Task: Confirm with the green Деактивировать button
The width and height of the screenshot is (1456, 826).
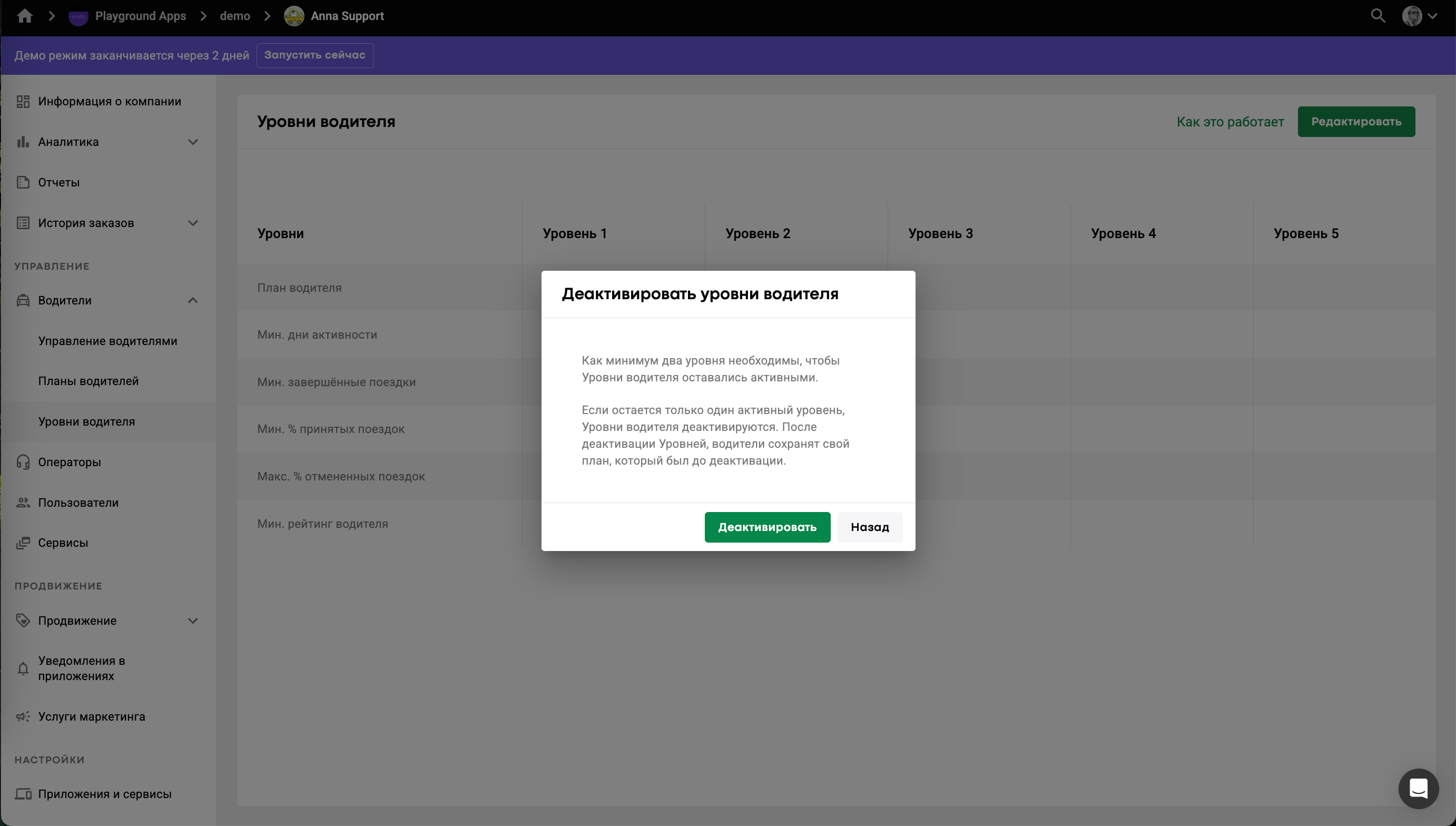Action: (x=767, y=527)
